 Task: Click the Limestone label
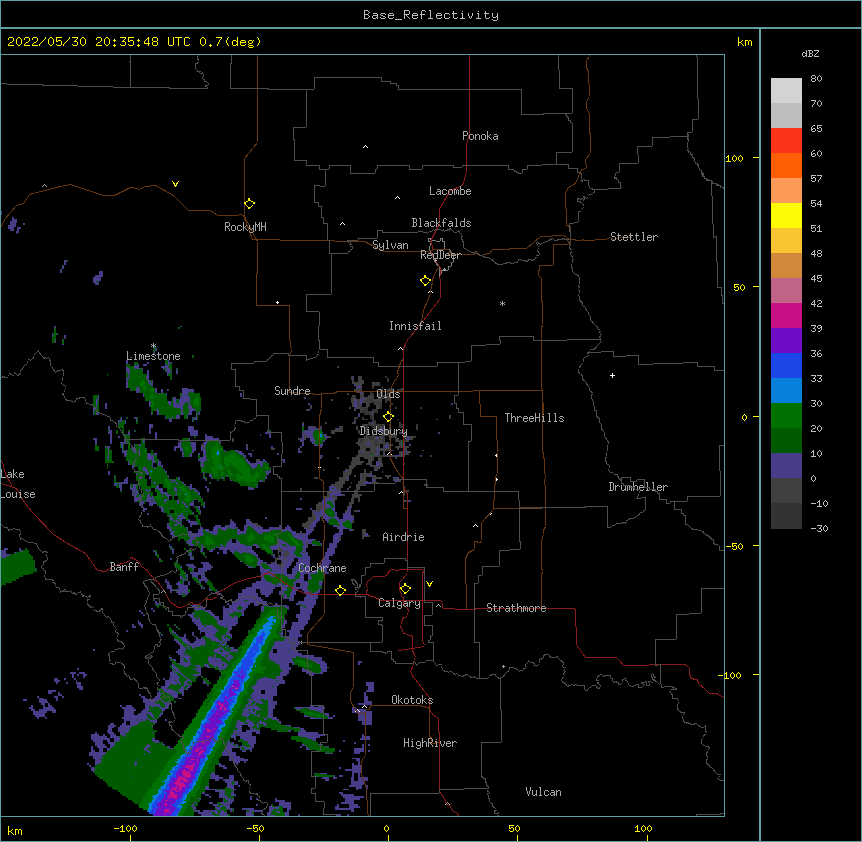point(153,356)
